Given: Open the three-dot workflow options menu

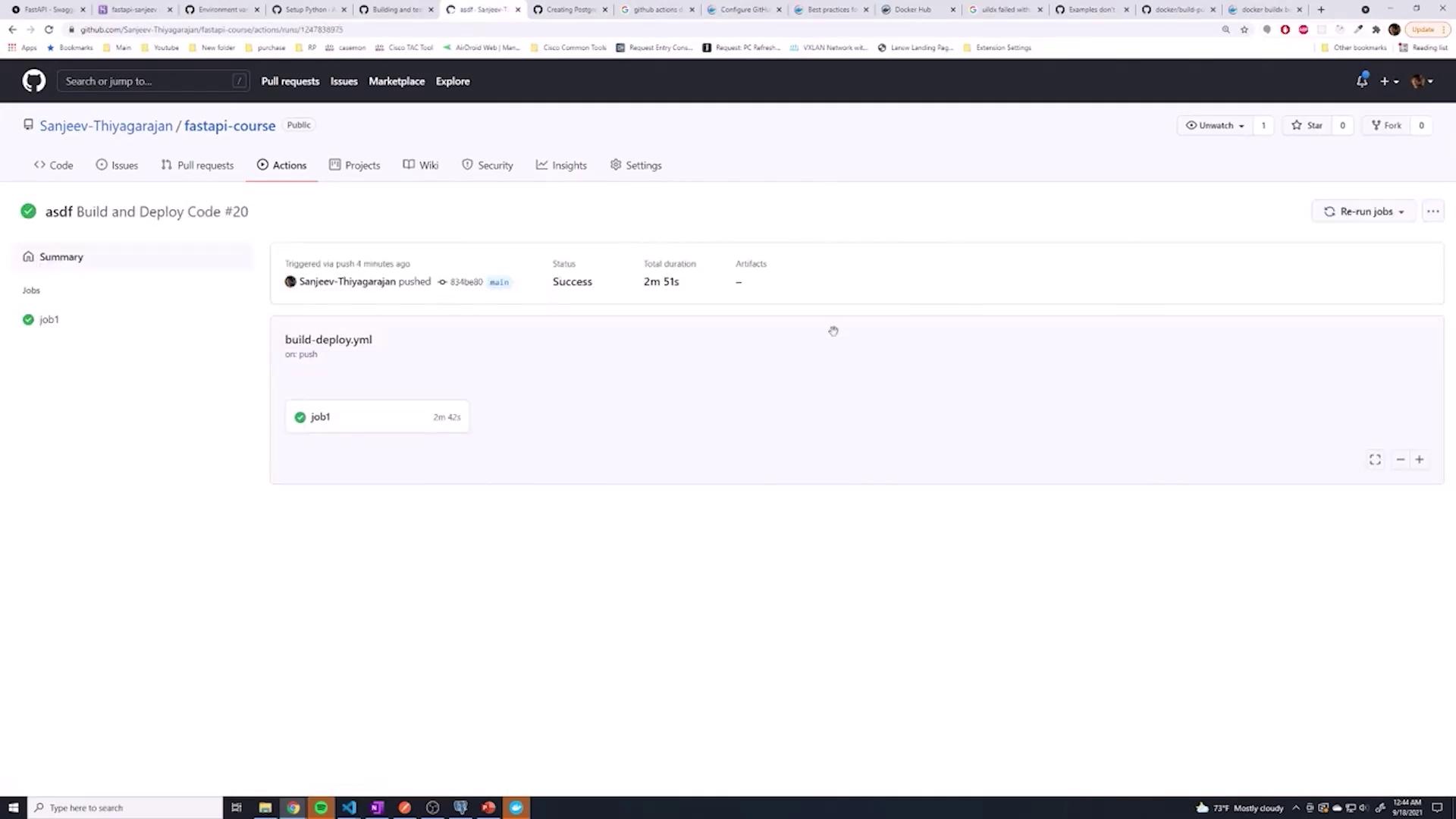Looking at the screenshot, I should pos(1432,212).
